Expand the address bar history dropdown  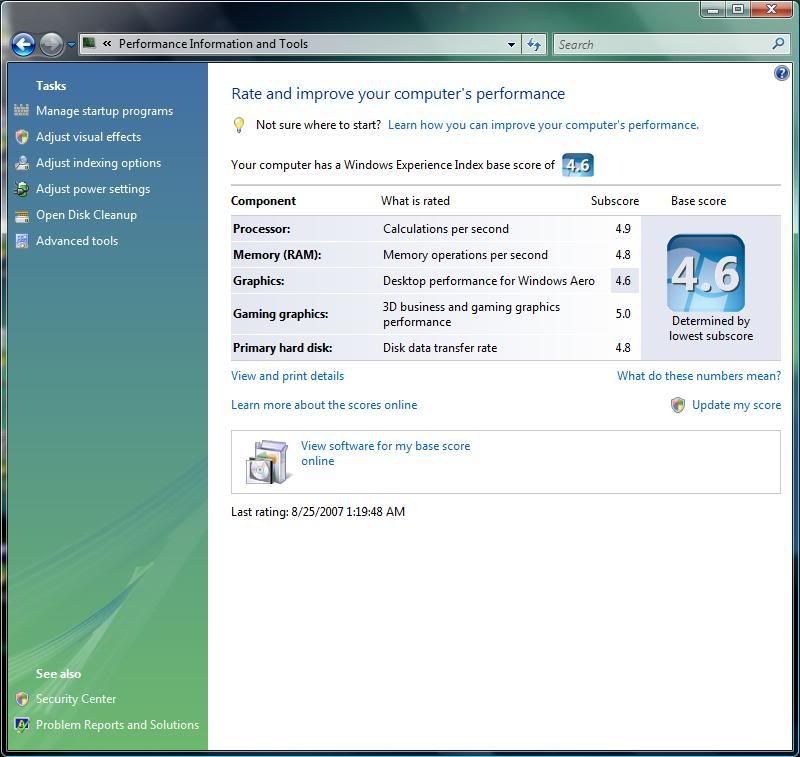click(511, 44)
